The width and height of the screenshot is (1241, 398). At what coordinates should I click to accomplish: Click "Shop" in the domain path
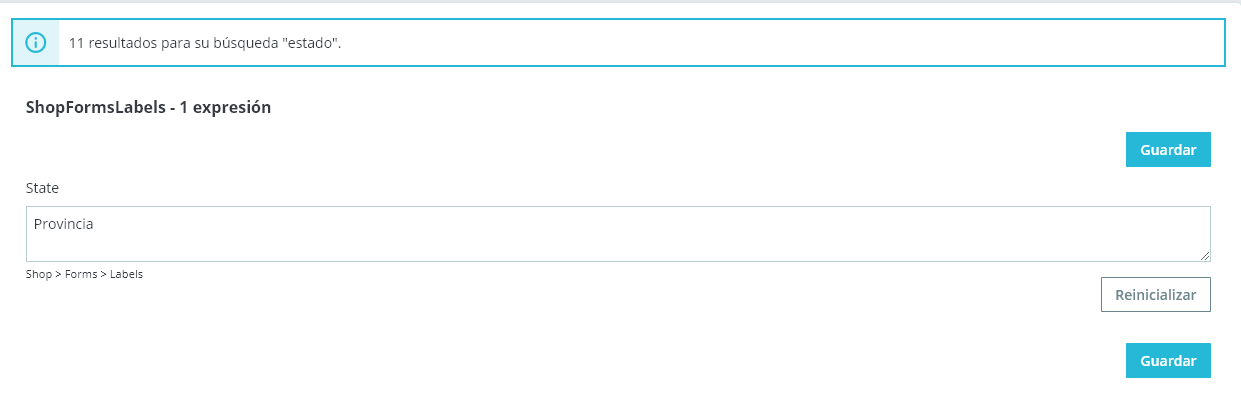point(39,274)
